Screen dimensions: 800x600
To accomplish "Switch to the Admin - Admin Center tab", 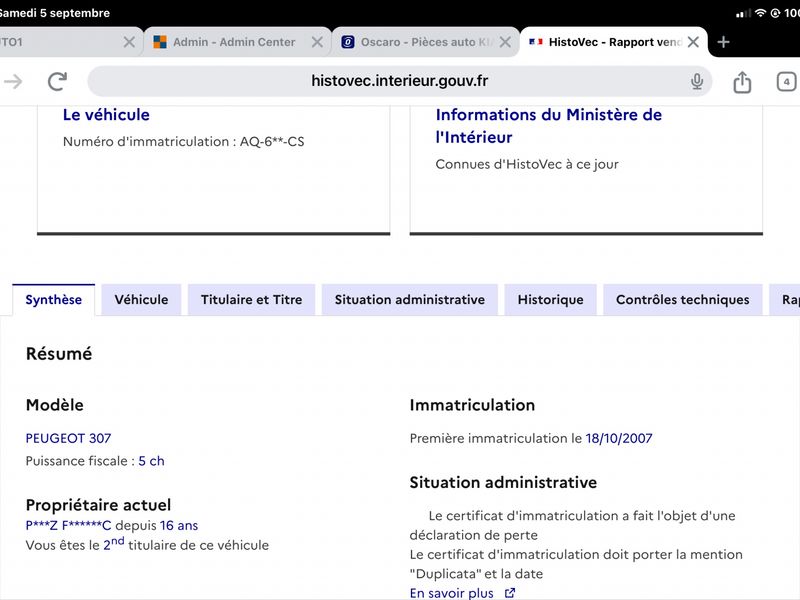I will click(234, 42).
